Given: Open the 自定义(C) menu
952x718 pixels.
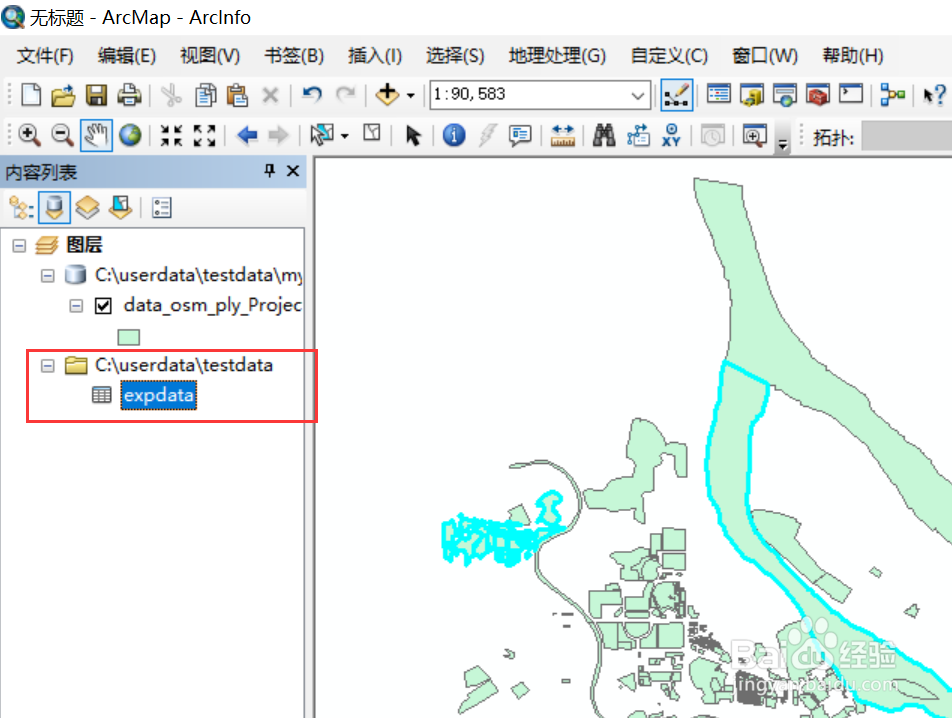Looking at the screenshot, I should click(x=668, y=56).
